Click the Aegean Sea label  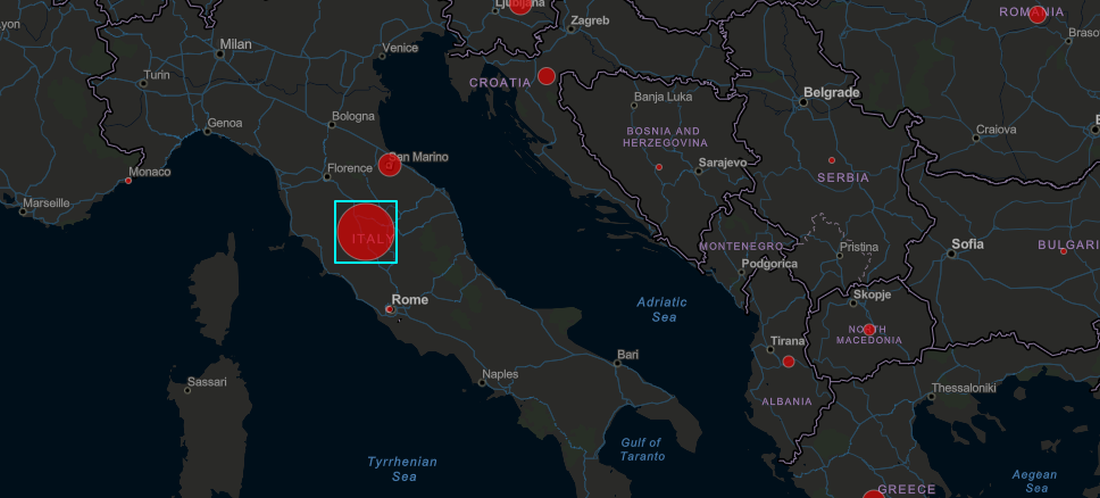click(x=1035, y=481)
